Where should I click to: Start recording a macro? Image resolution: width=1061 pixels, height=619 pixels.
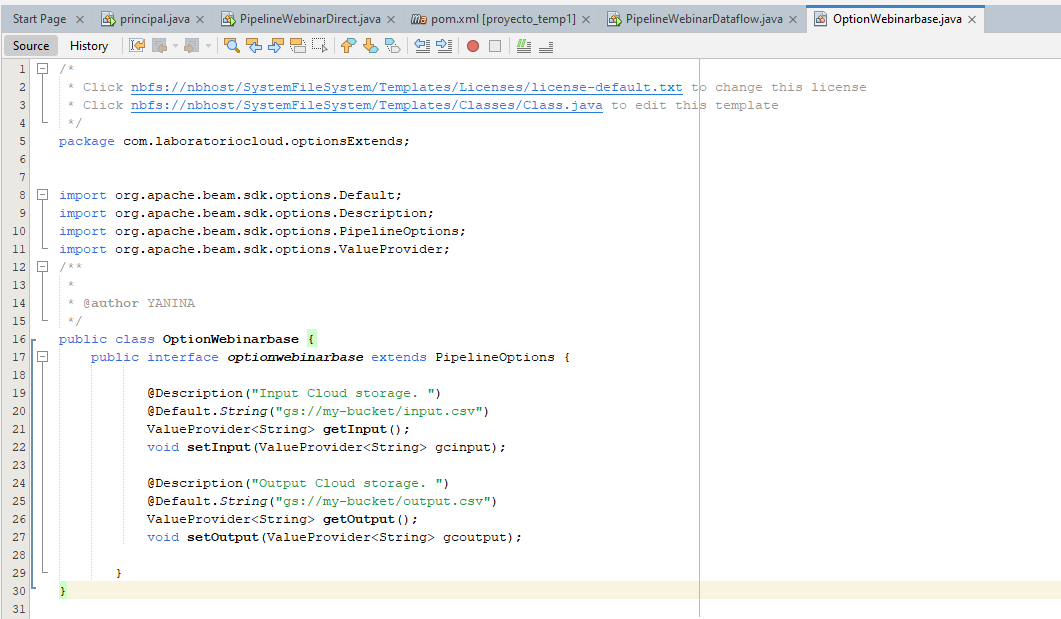(471, 46)
